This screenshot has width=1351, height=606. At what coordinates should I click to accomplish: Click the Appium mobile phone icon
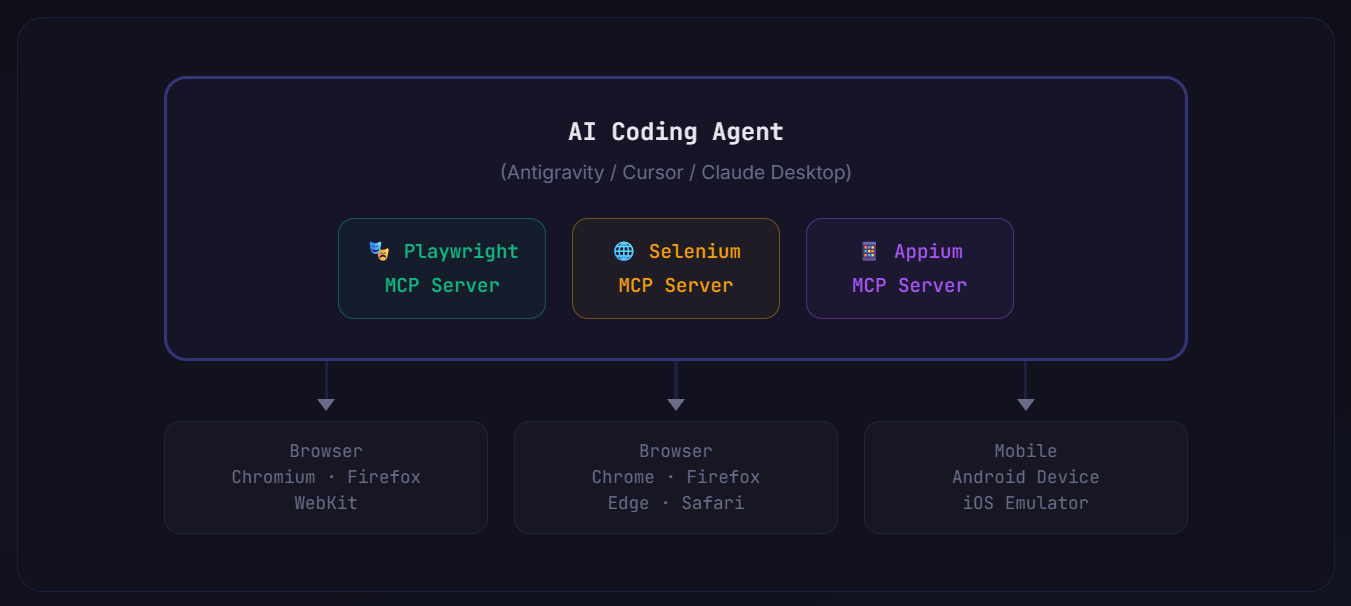(x=869, y=251)
